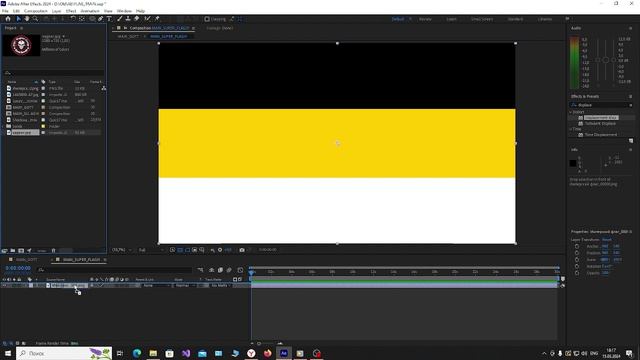Screen dimensions: 640x360
Task: Click the motion blur icon in timeline
Action: 229,270
